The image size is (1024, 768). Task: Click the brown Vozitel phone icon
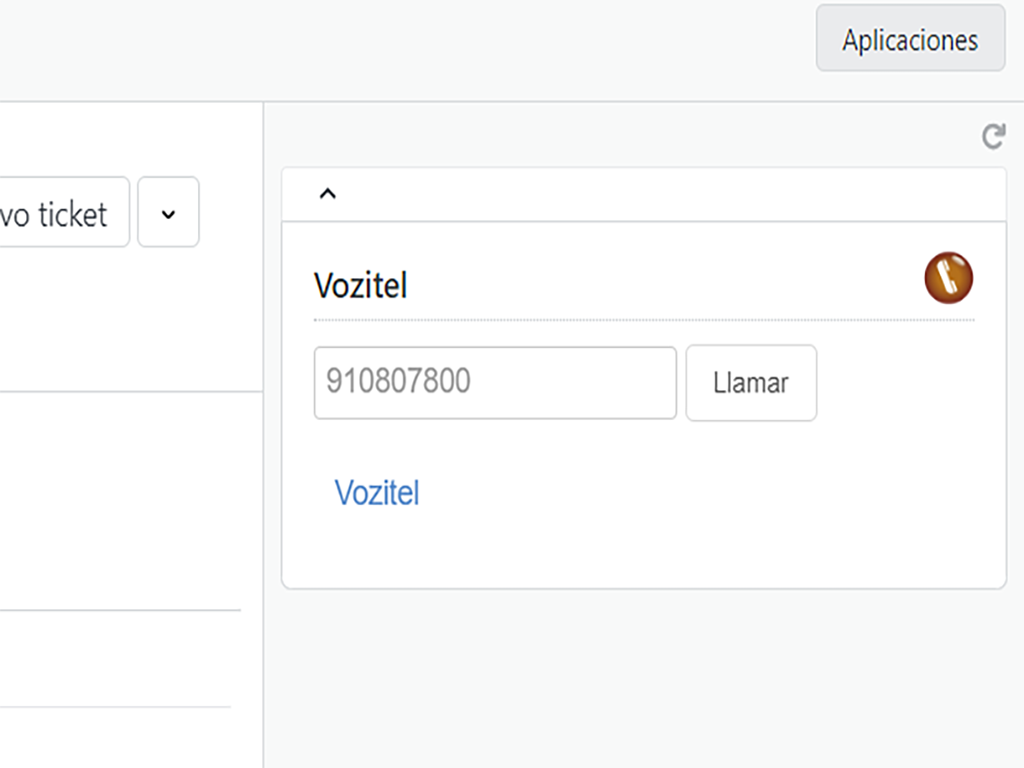pos(948,278)
